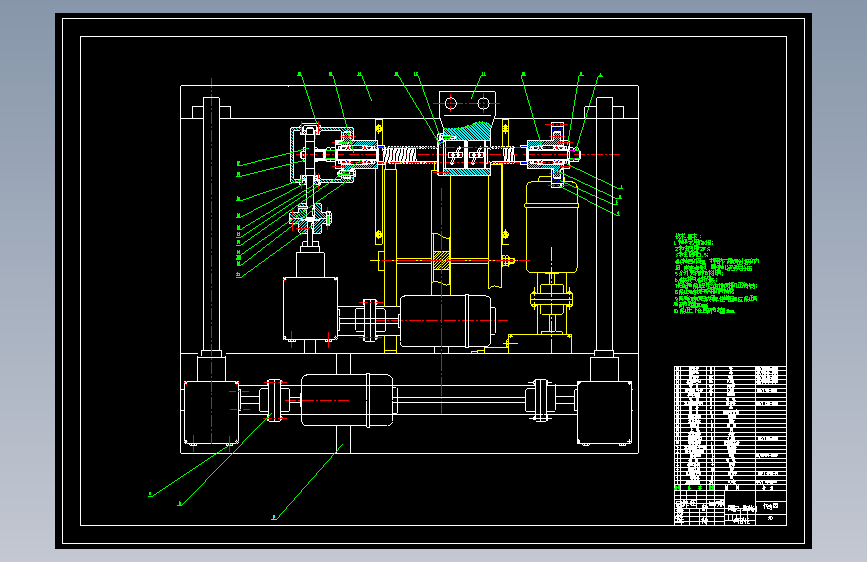Click the small cyan gear below left housing
867x562 pixels.
pyautogui.click(x=310, y=218)
